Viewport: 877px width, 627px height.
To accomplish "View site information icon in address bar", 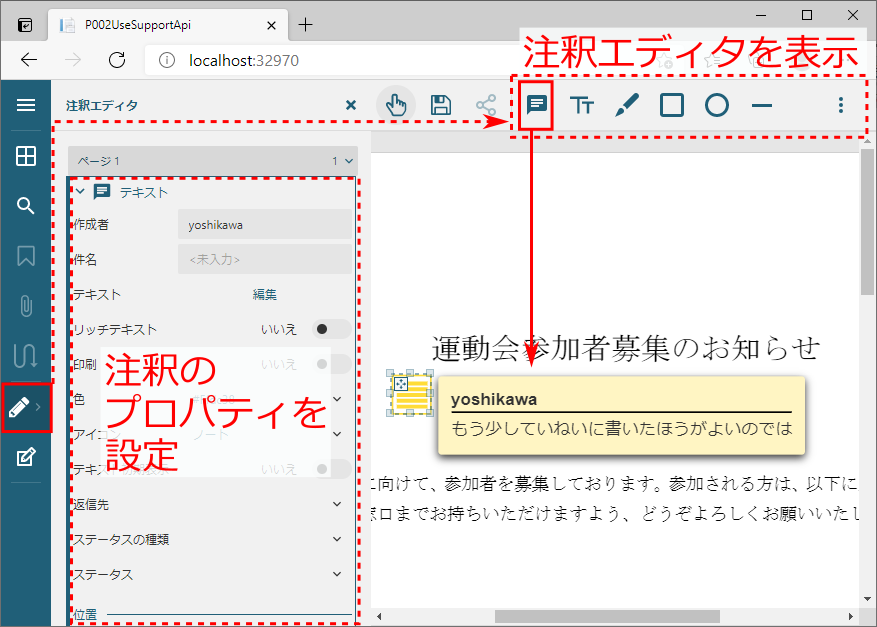I will click(x=167, y=60).
